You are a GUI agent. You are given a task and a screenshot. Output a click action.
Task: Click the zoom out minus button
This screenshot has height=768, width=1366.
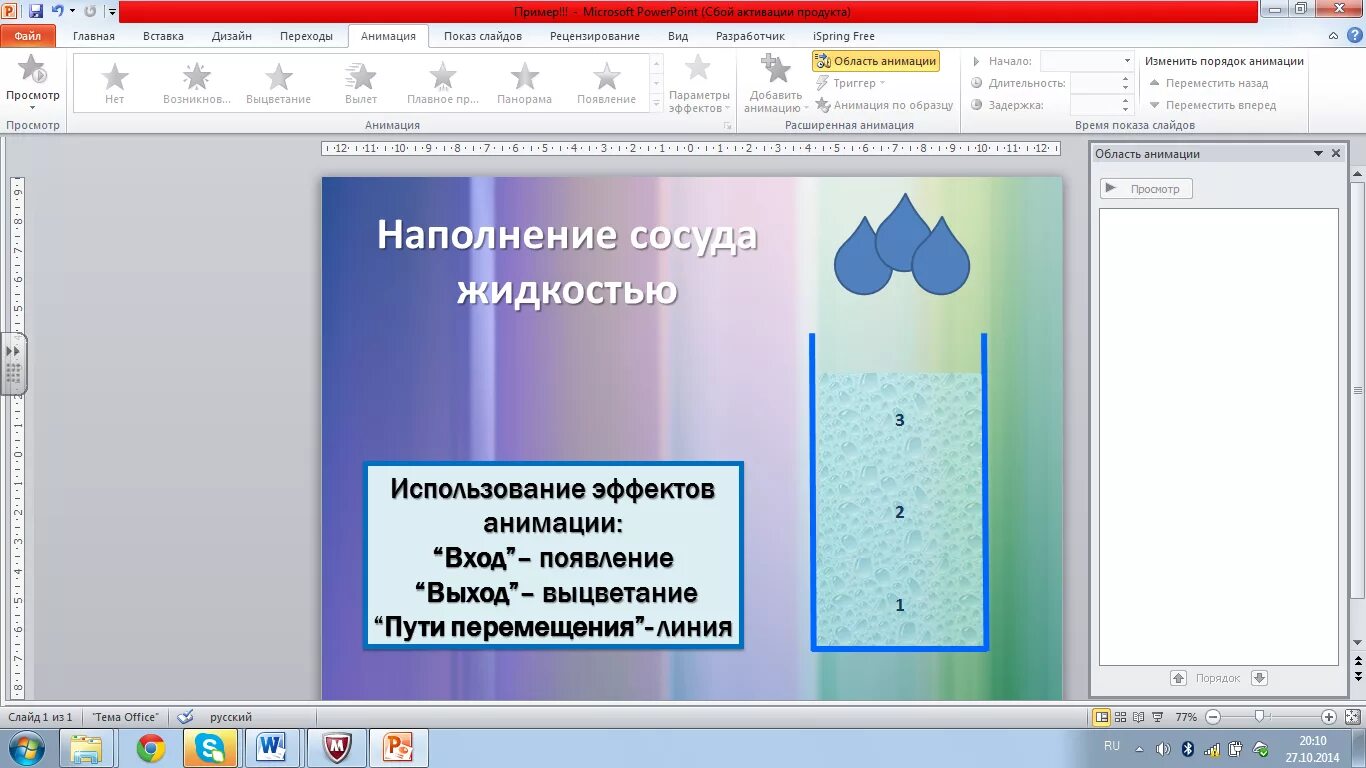tap(1212, 717)
